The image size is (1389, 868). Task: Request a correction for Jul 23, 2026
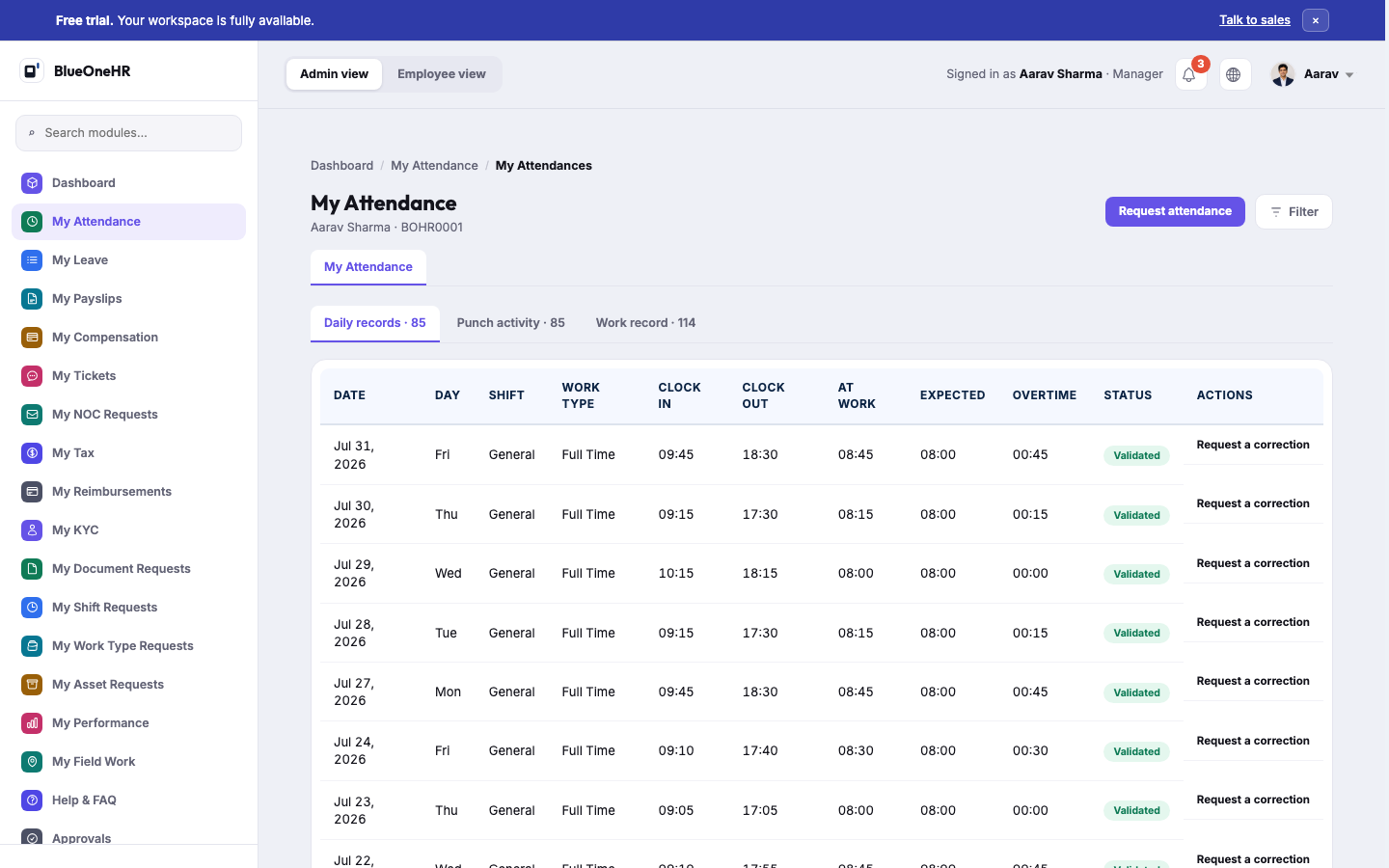1253,800
